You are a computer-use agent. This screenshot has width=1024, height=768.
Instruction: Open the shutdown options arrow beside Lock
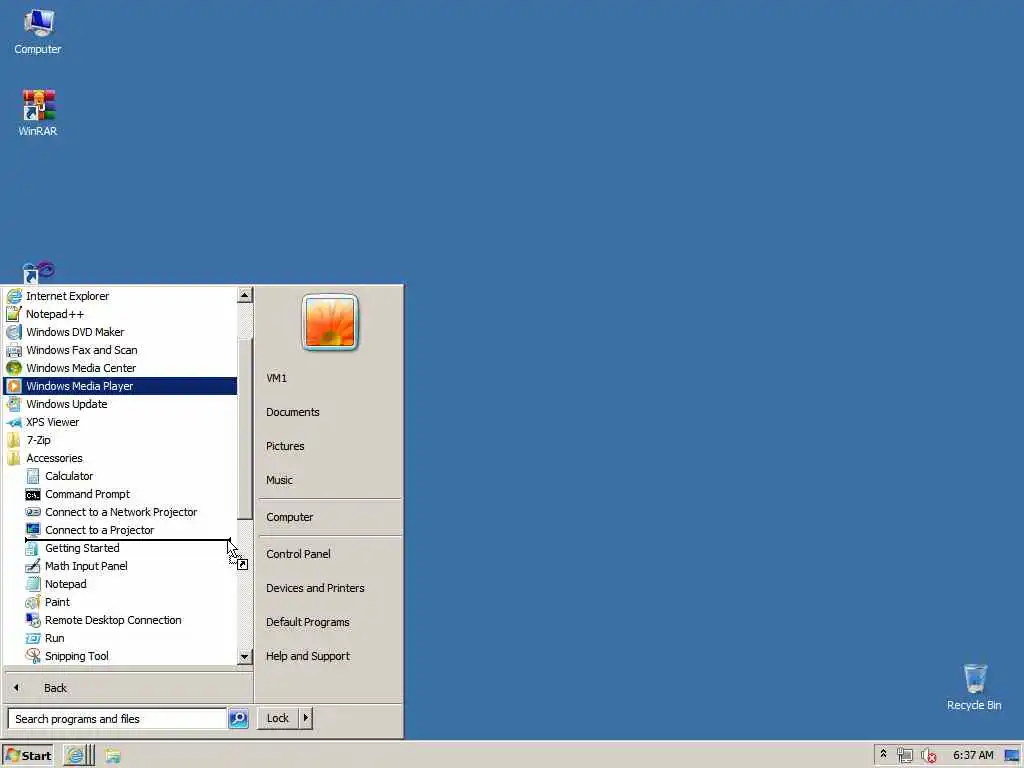coord(306,718)
